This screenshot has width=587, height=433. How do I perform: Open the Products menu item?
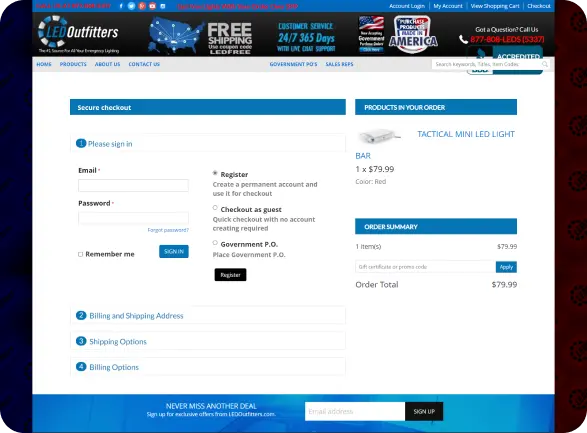[73, 64]
